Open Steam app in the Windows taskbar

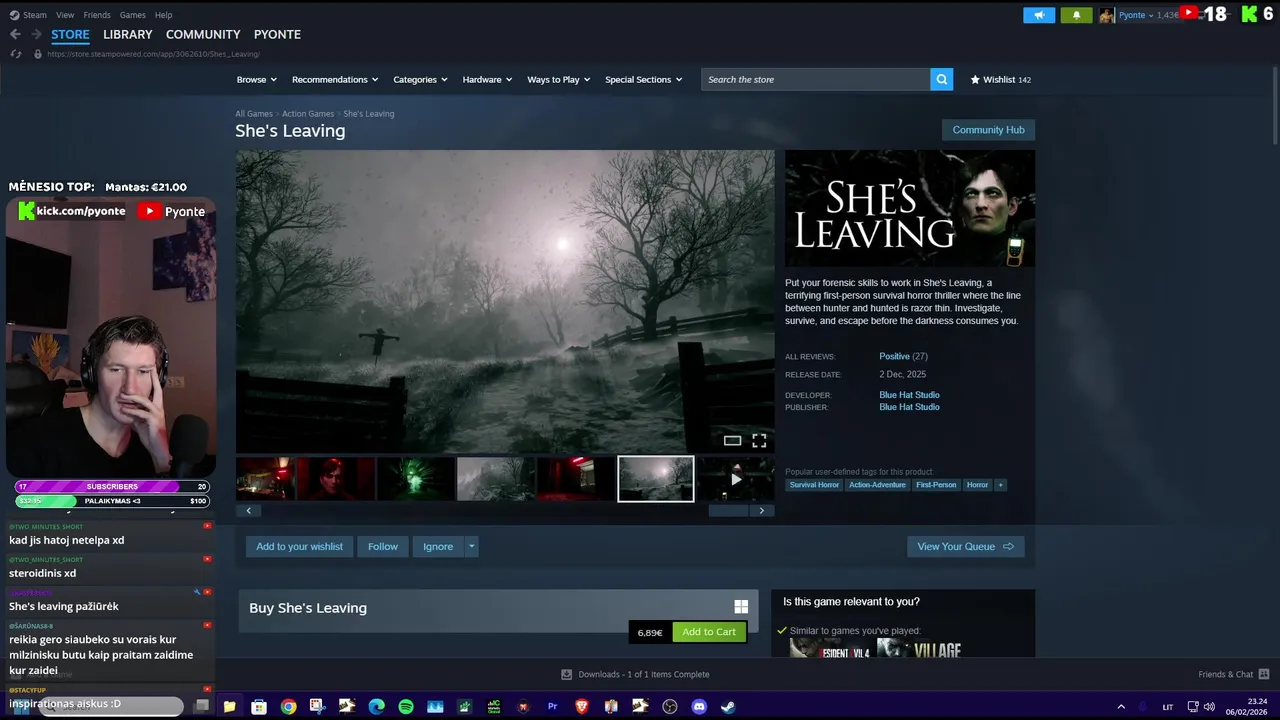pyautogui.click(x=728, y=706)
